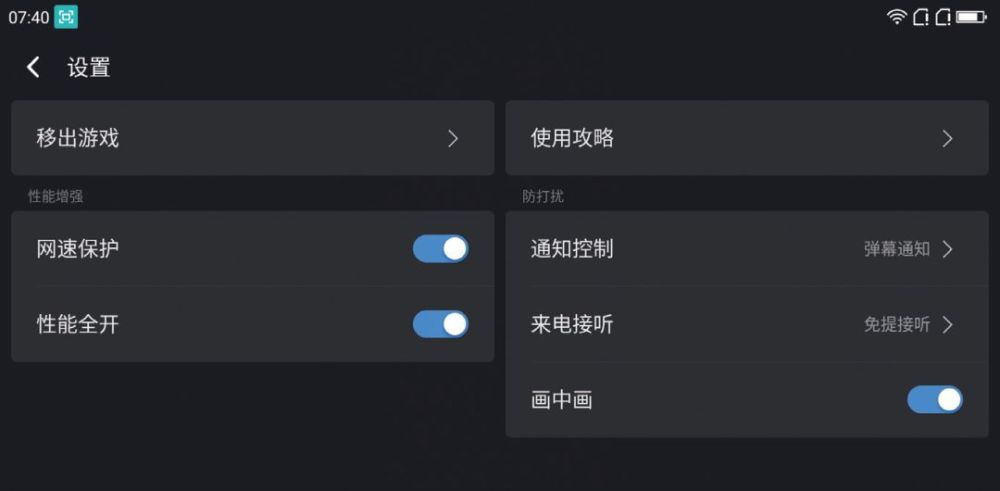Viewport: 1000px width, 491px height.
Task: Tap the battery indicator icon
Action: coord(971,17)
